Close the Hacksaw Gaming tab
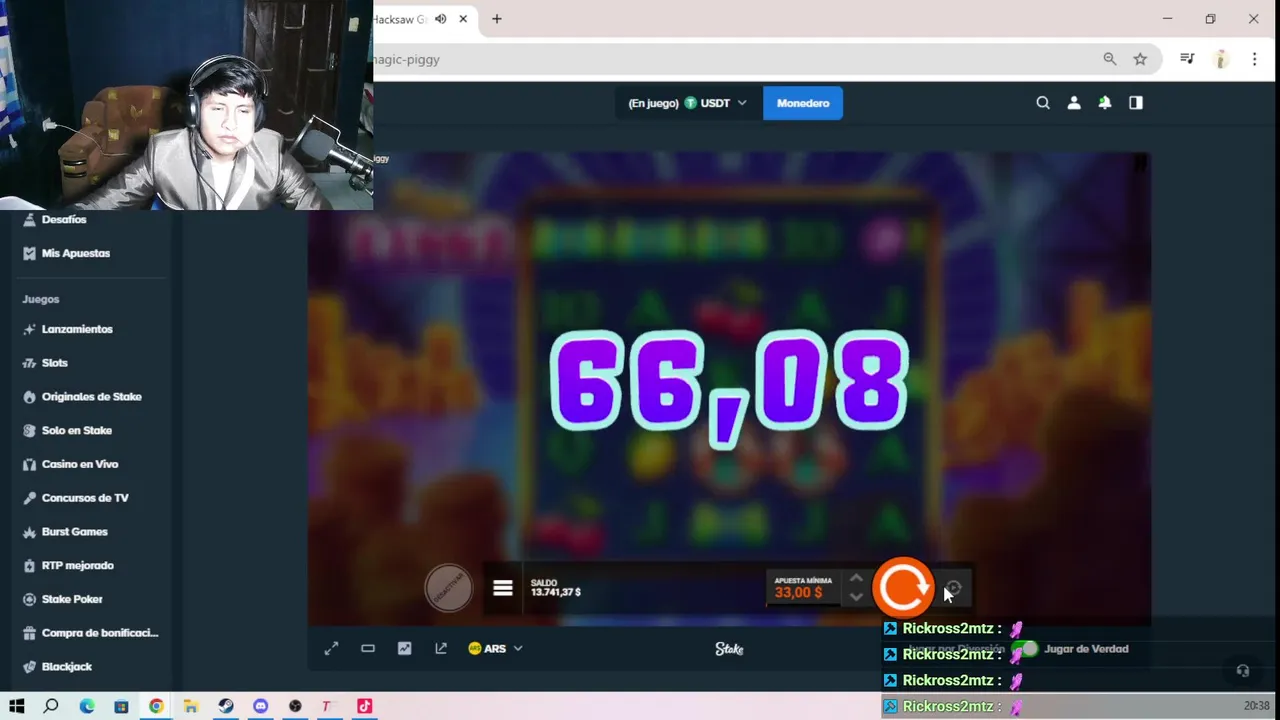This screenshot has width=1280, height=720. (x=463, y=19)
